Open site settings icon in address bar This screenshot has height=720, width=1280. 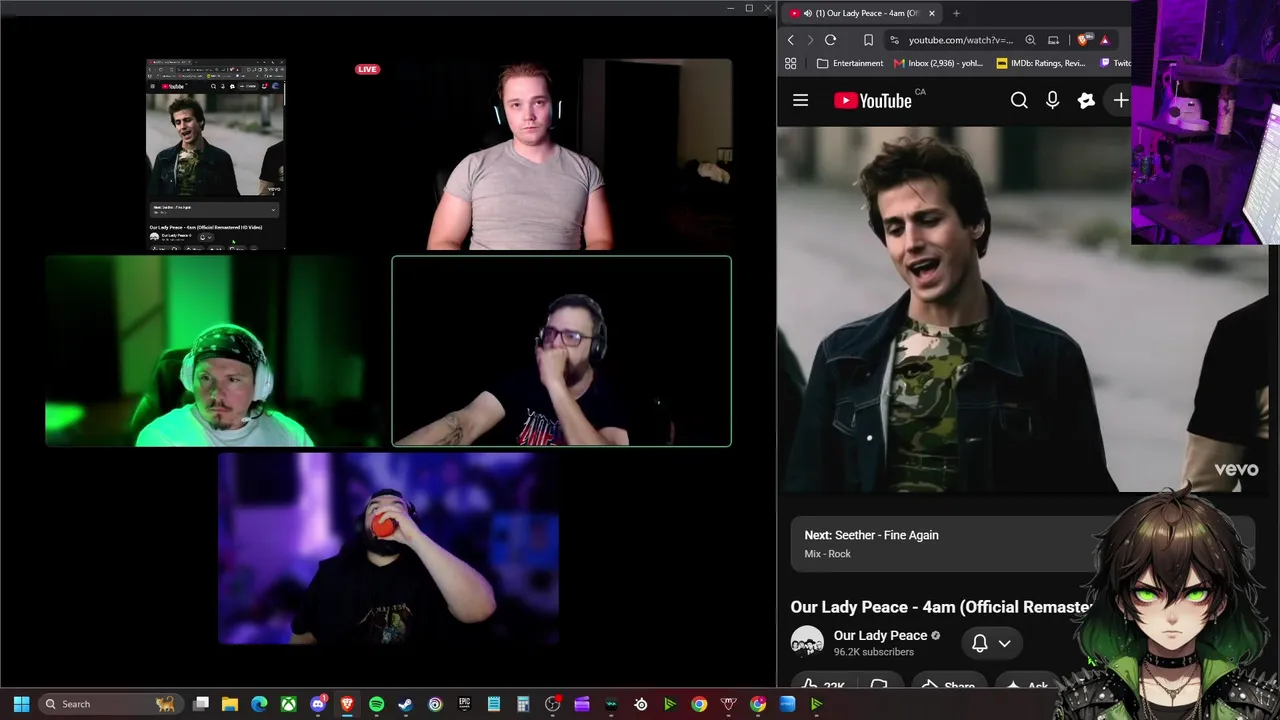(893, 40)
